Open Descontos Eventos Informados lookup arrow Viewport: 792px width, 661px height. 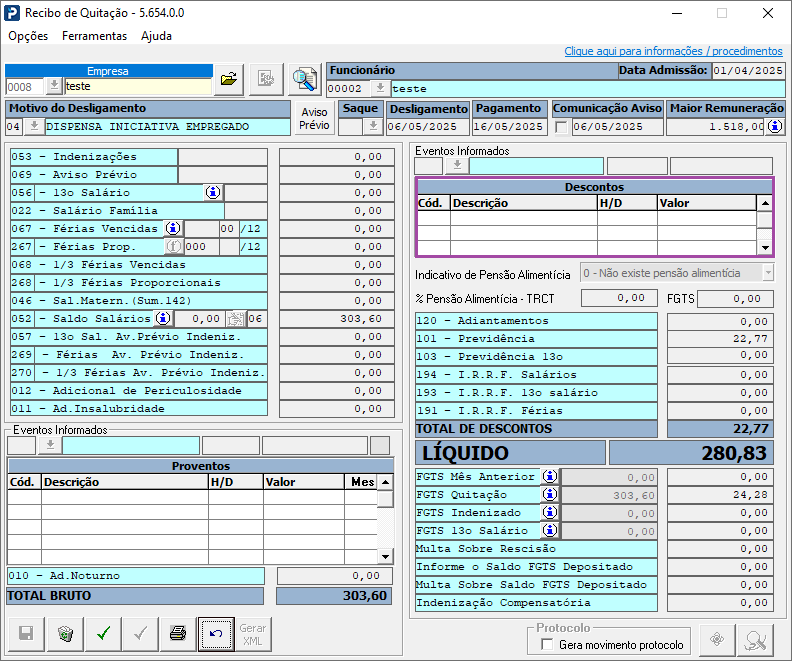tap(457, 165)
